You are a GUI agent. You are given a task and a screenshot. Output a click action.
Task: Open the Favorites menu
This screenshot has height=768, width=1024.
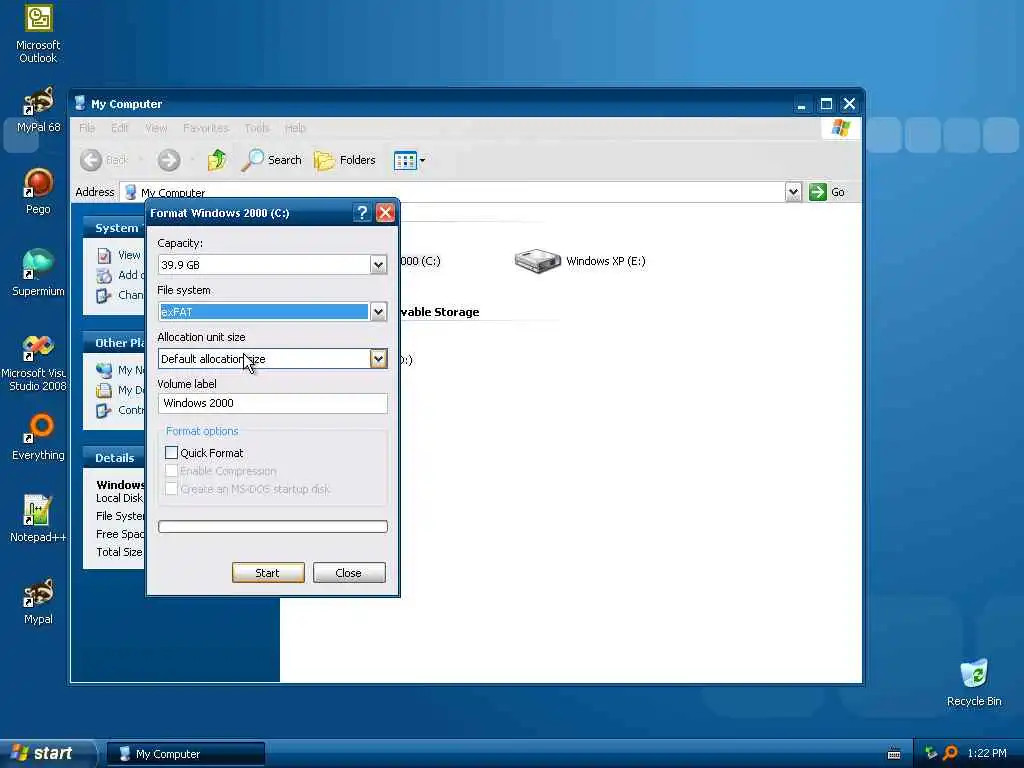tap(206, 128)
